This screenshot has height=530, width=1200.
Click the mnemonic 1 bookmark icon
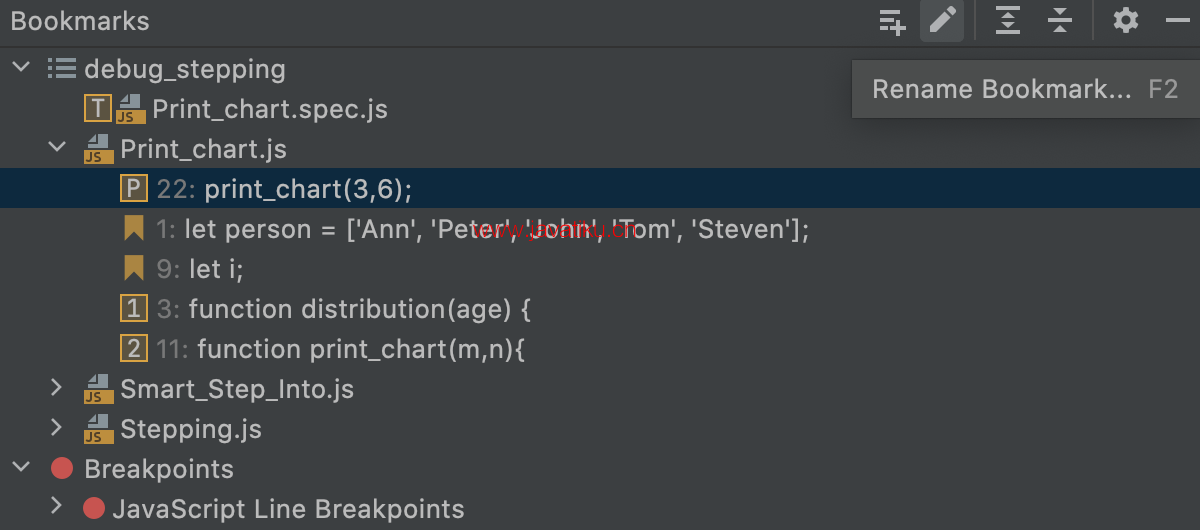click(x=133, y=309)
